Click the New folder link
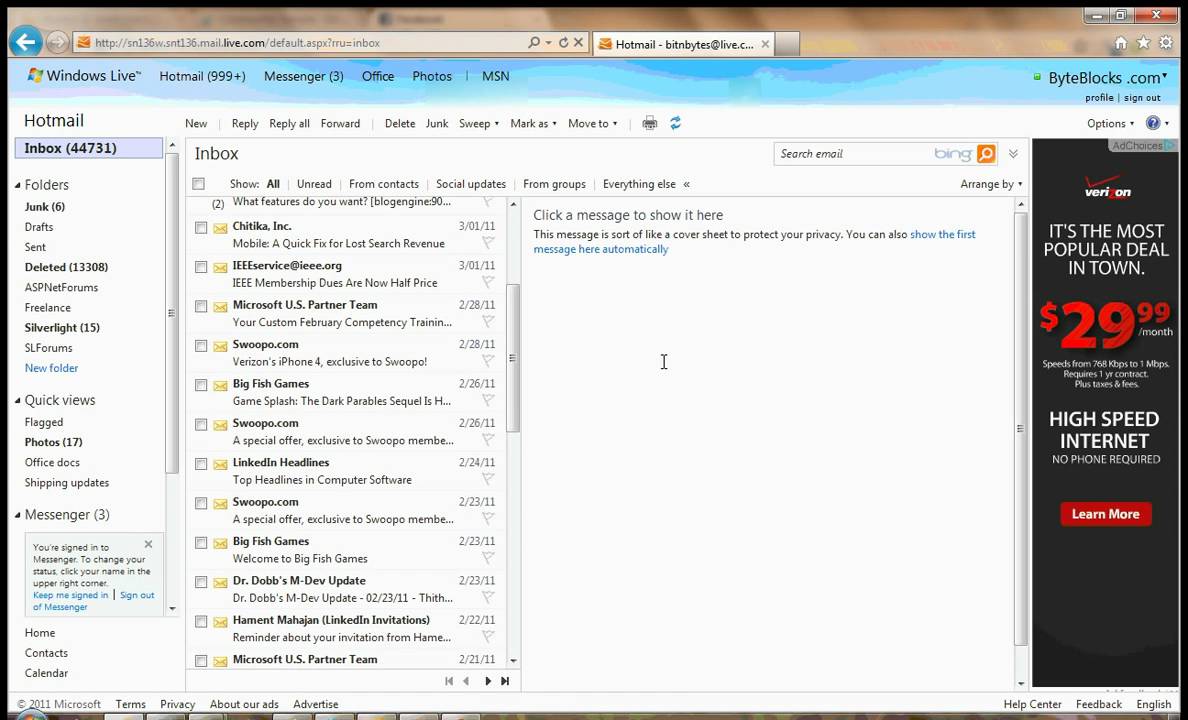The height and width of the screenshot is (720, 1188). [x=51, y=368]
